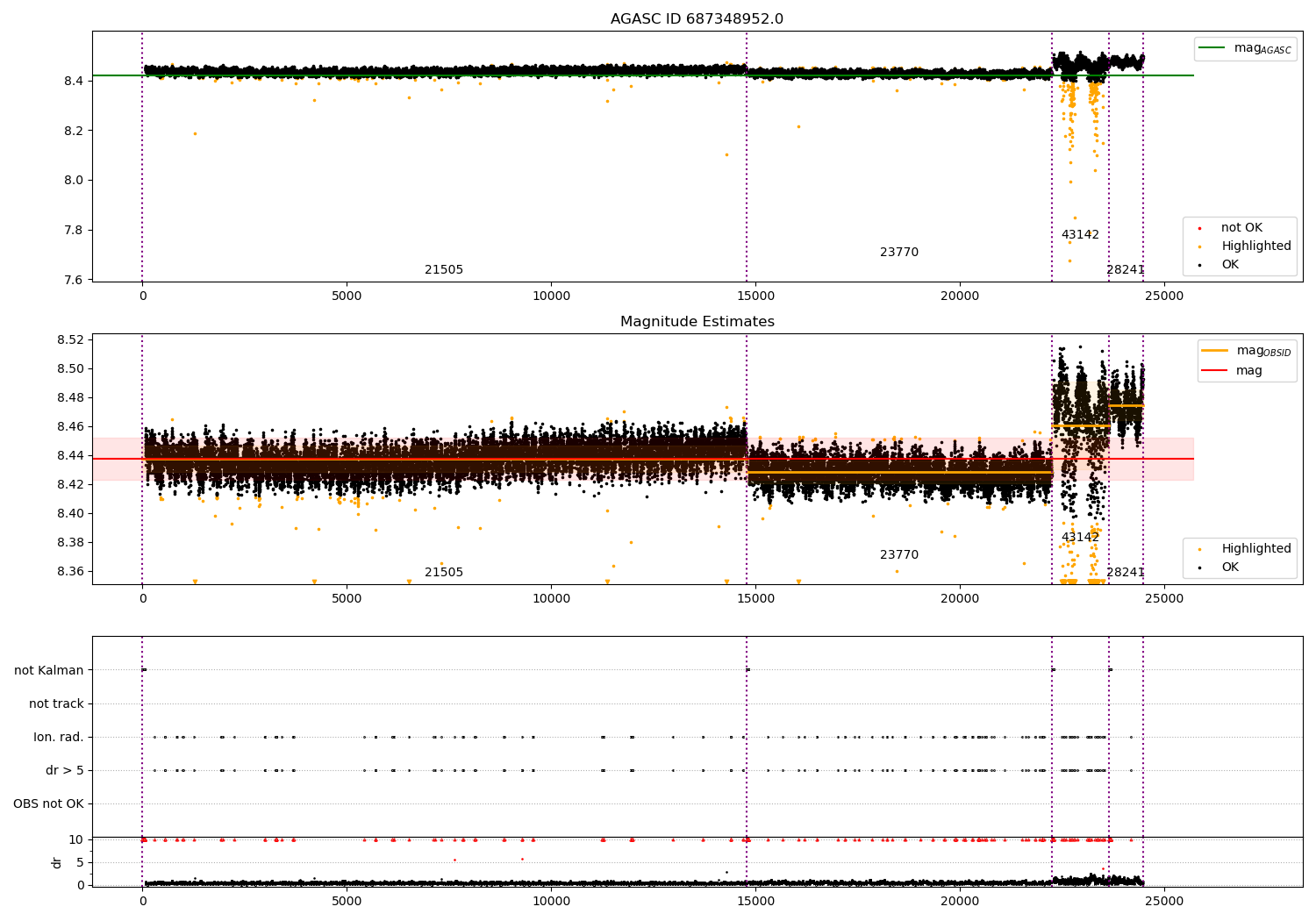
Task: Click "not OK" in the top plot legend
Action: (1241, 228)
